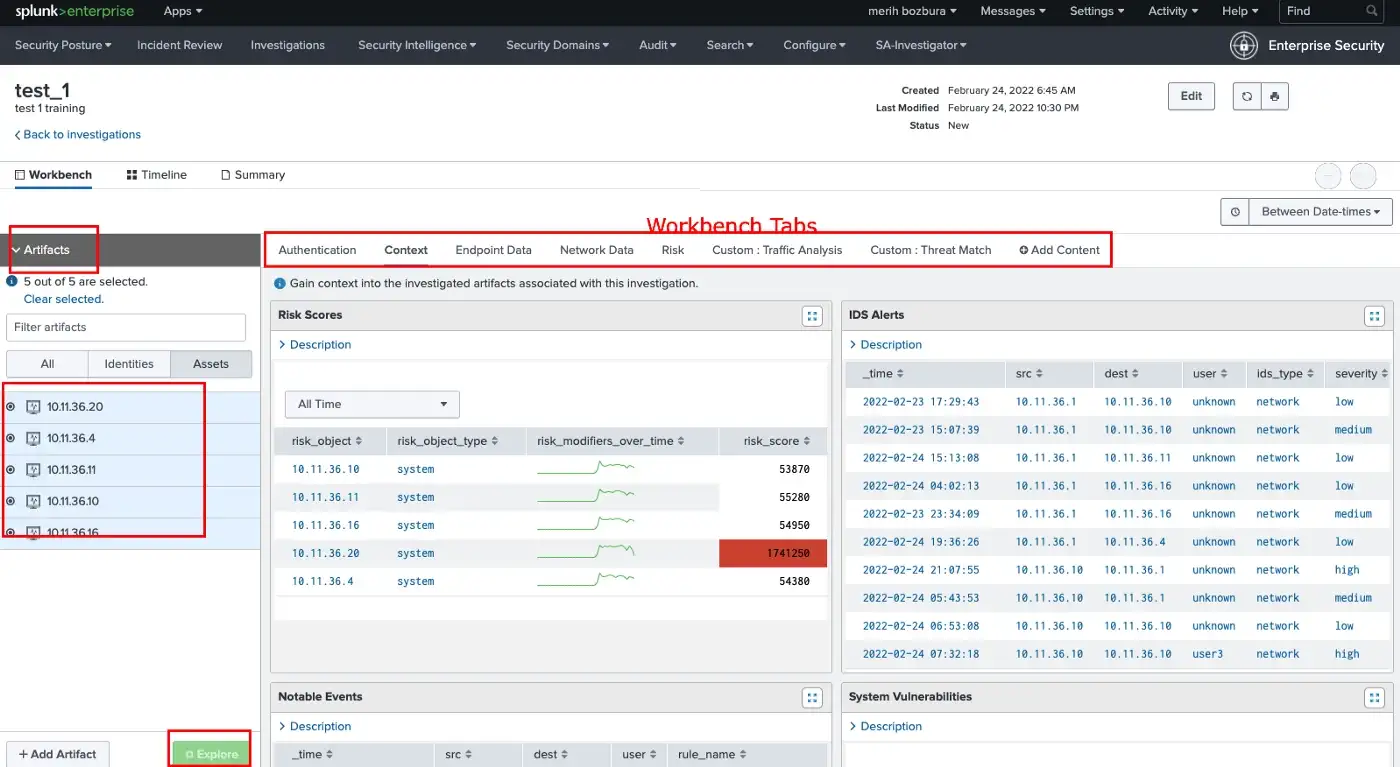Sort IDS Alerts by _time column
This screenshot has width=1400, height=767.
pyautogui.click(x=883, y=373)
